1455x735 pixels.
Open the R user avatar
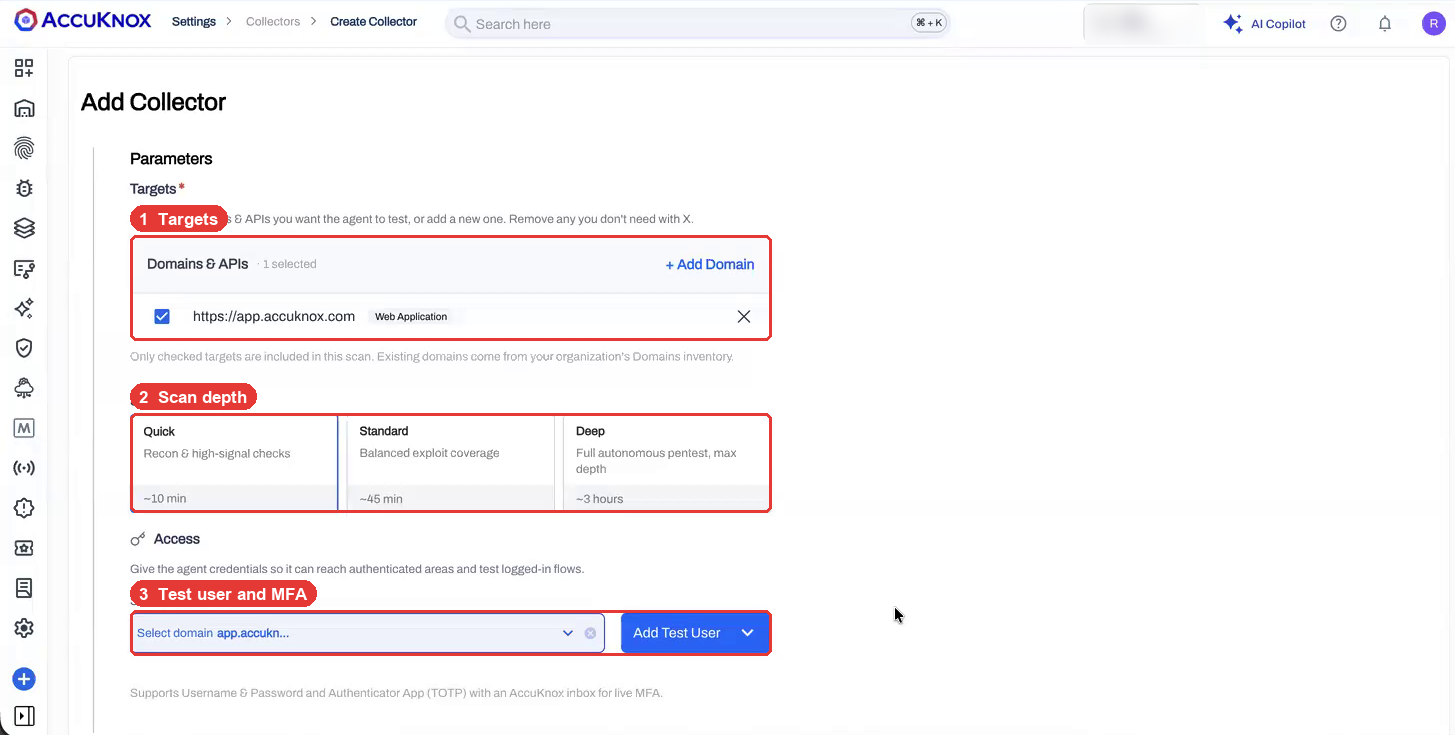point(1433,24)
